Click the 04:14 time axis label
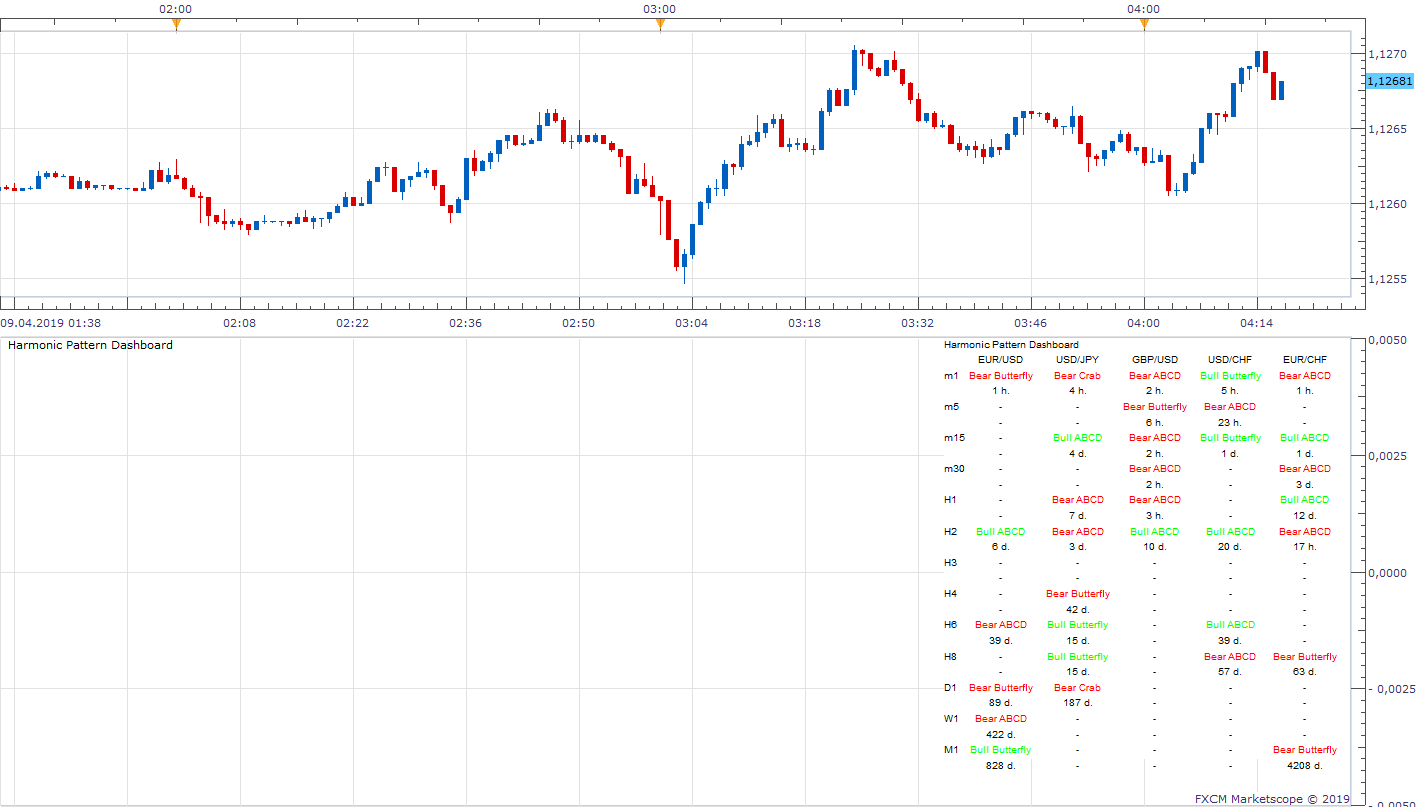 coord(1256,323)
